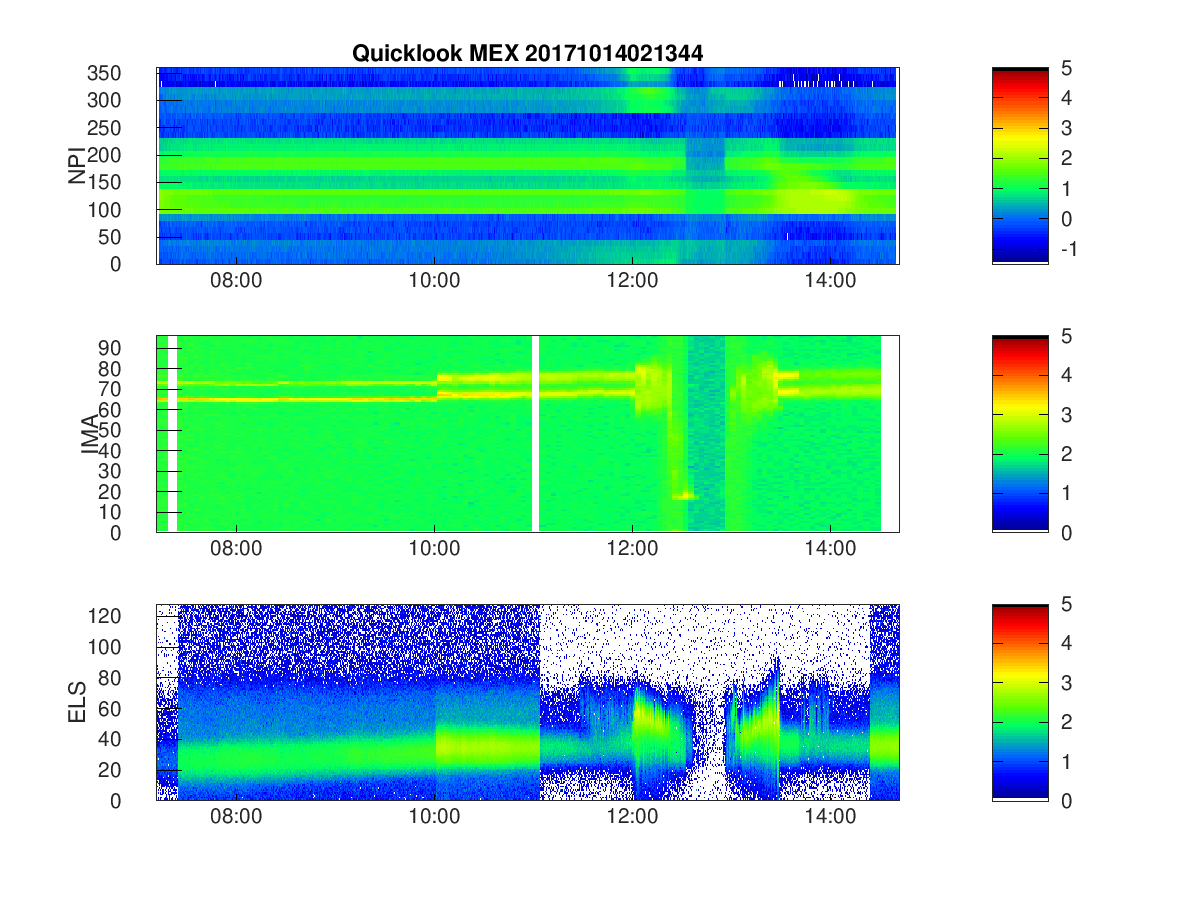Click 14:00 time label under IMA plot
This screenshot has height=900, width=1200.
[x=830, y=550]
